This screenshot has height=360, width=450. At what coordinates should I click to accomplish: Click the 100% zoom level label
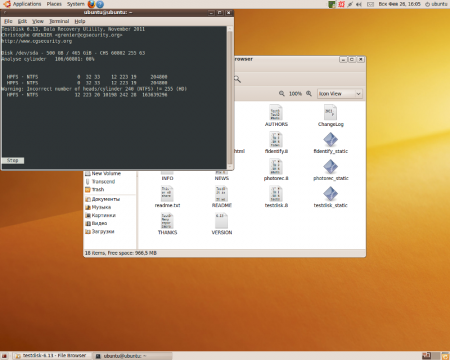click(x=295, y=94)
